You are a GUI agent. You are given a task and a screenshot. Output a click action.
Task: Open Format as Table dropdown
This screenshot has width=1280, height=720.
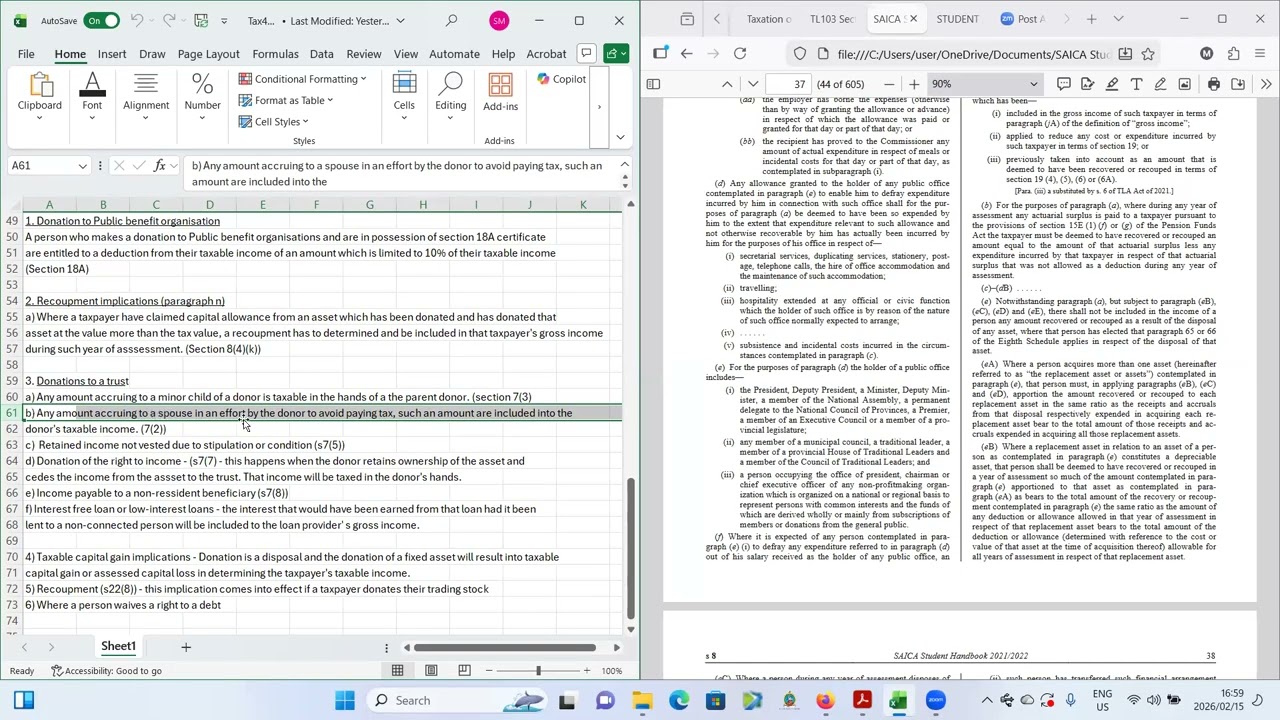tap(286, 100)
